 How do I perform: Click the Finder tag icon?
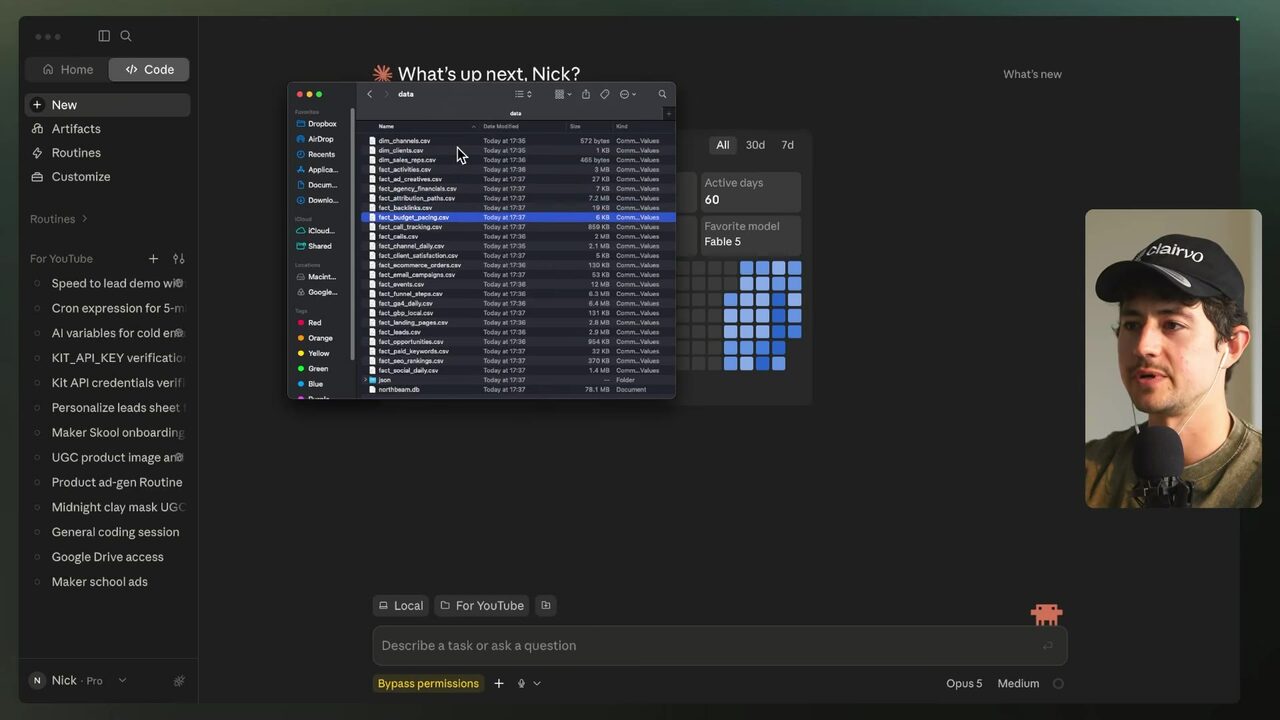[605, 94]
